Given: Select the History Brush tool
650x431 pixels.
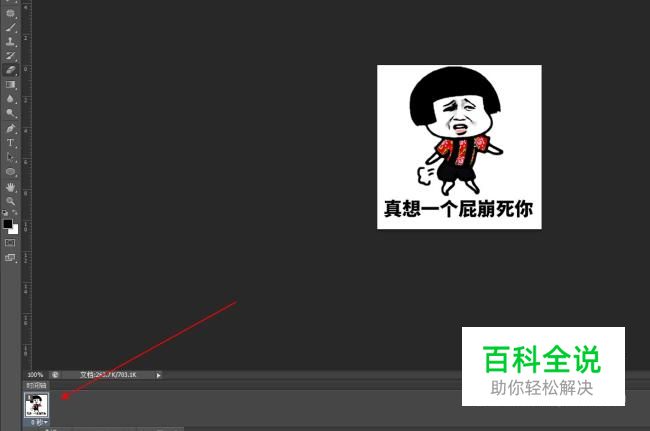Looking at the screenshot, I should (x=10, y=56).
